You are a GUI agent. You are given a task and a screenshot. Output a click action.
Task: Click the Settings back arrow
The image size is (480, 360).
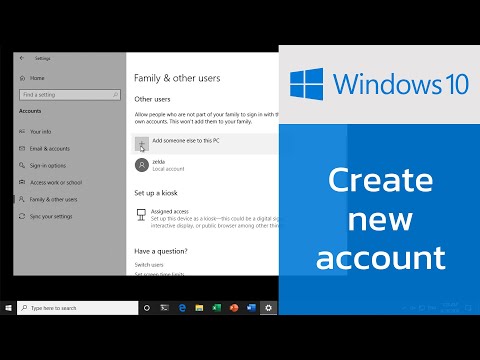(x=22, y=58)
